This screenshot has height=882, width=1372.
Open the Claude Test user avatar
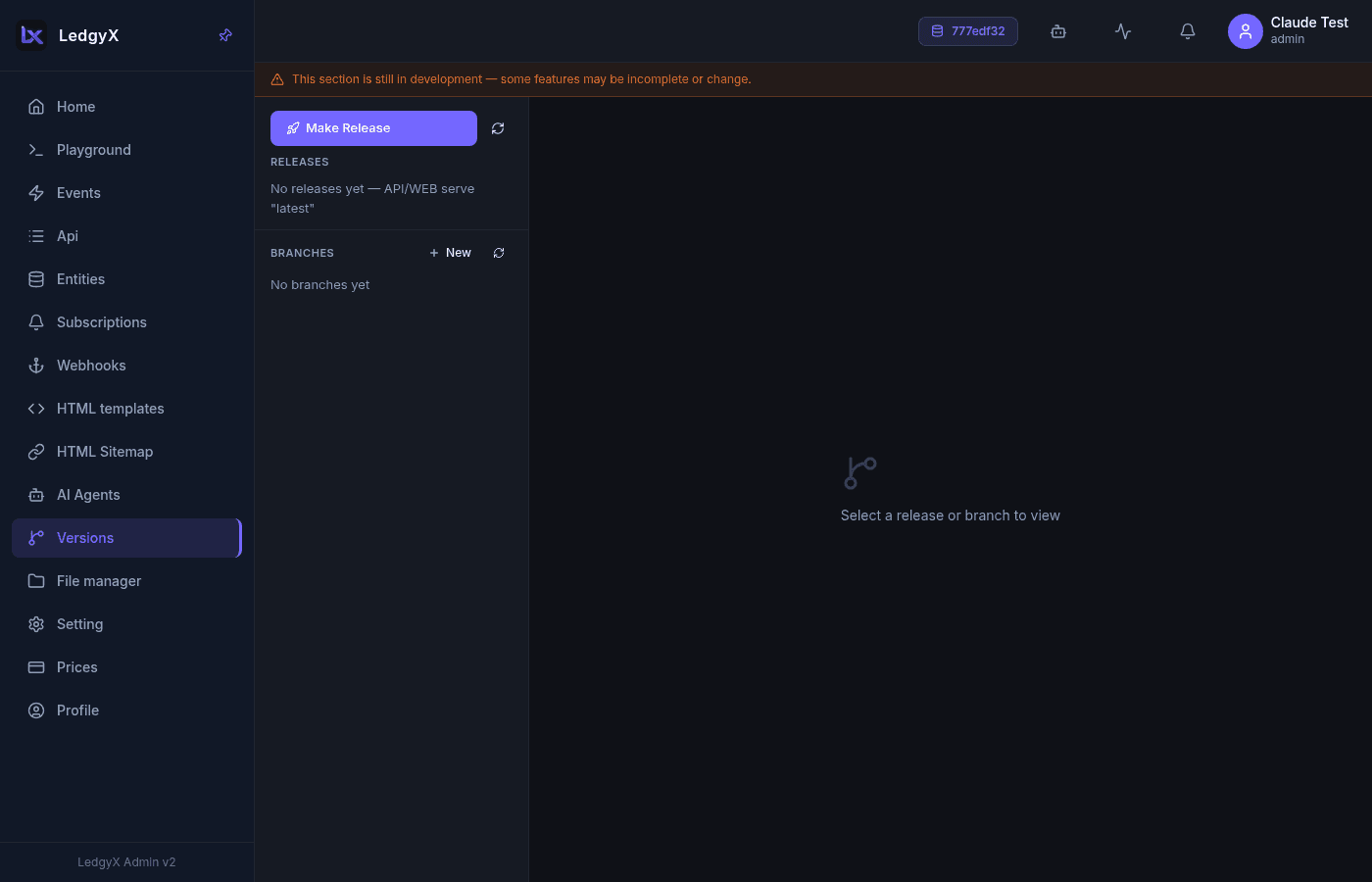tap(1246, 31)
